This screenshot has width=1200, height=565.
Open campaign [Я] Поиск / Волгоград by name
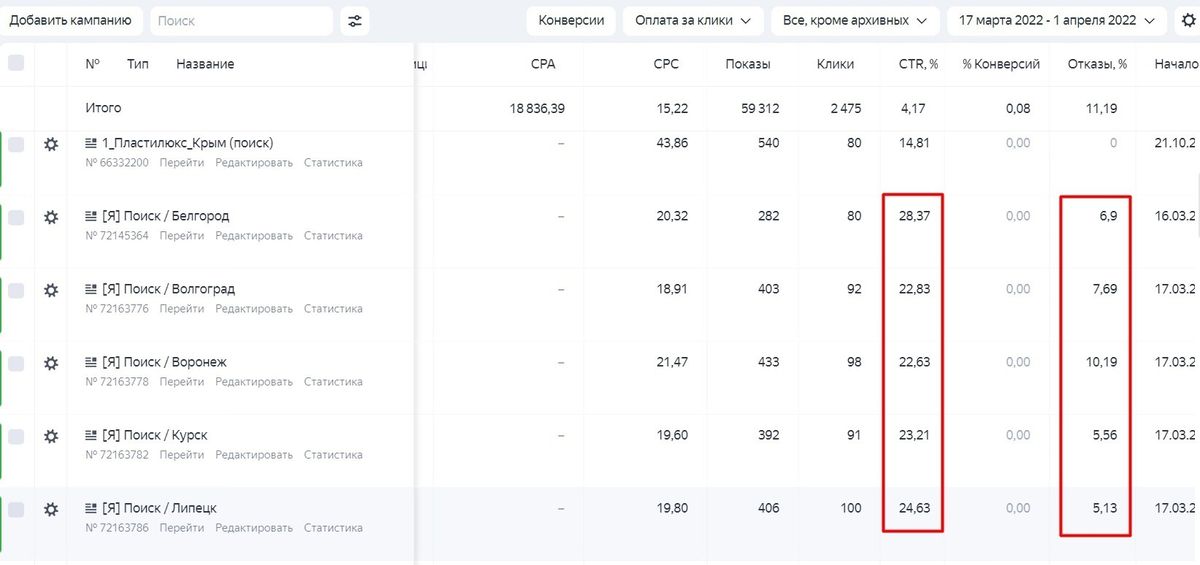168,289
